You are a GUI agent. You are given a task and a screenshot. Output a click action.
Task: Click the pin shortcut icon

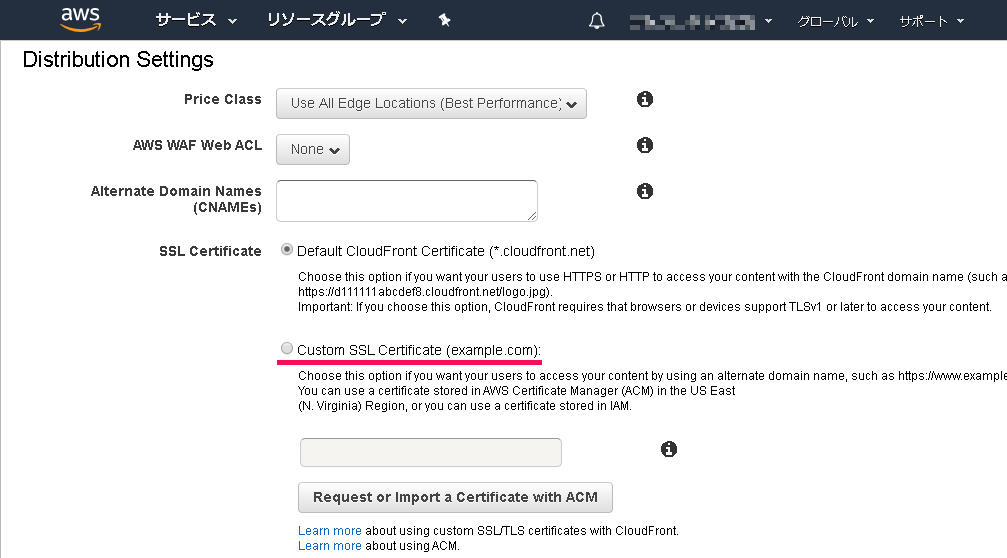coord(444,21)
